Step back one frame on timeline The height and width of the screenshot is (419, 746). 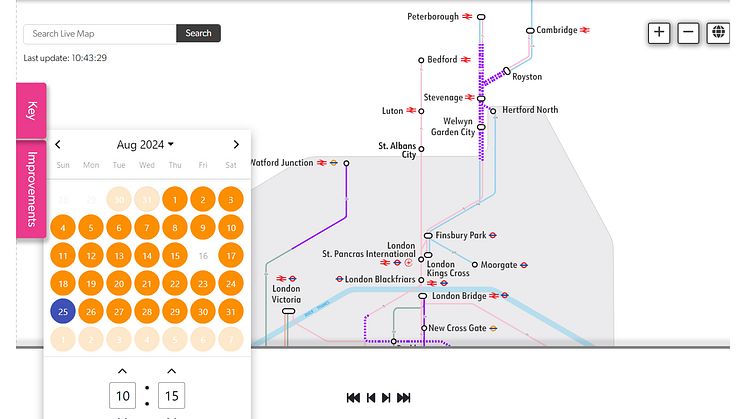pyautogui.click(x=371, y=398)
